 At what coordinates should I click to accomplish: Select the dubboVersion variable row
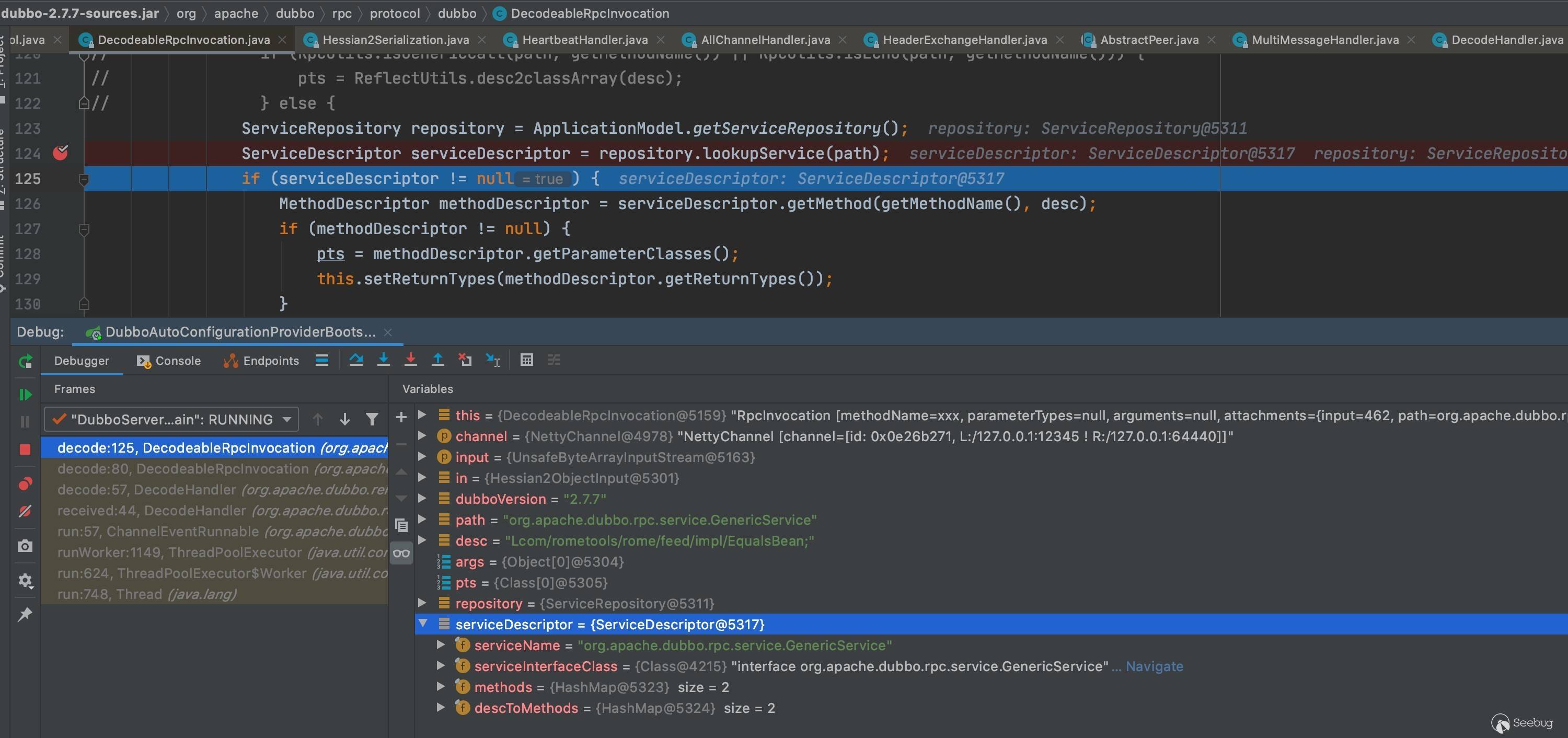[x=991, y=499]
